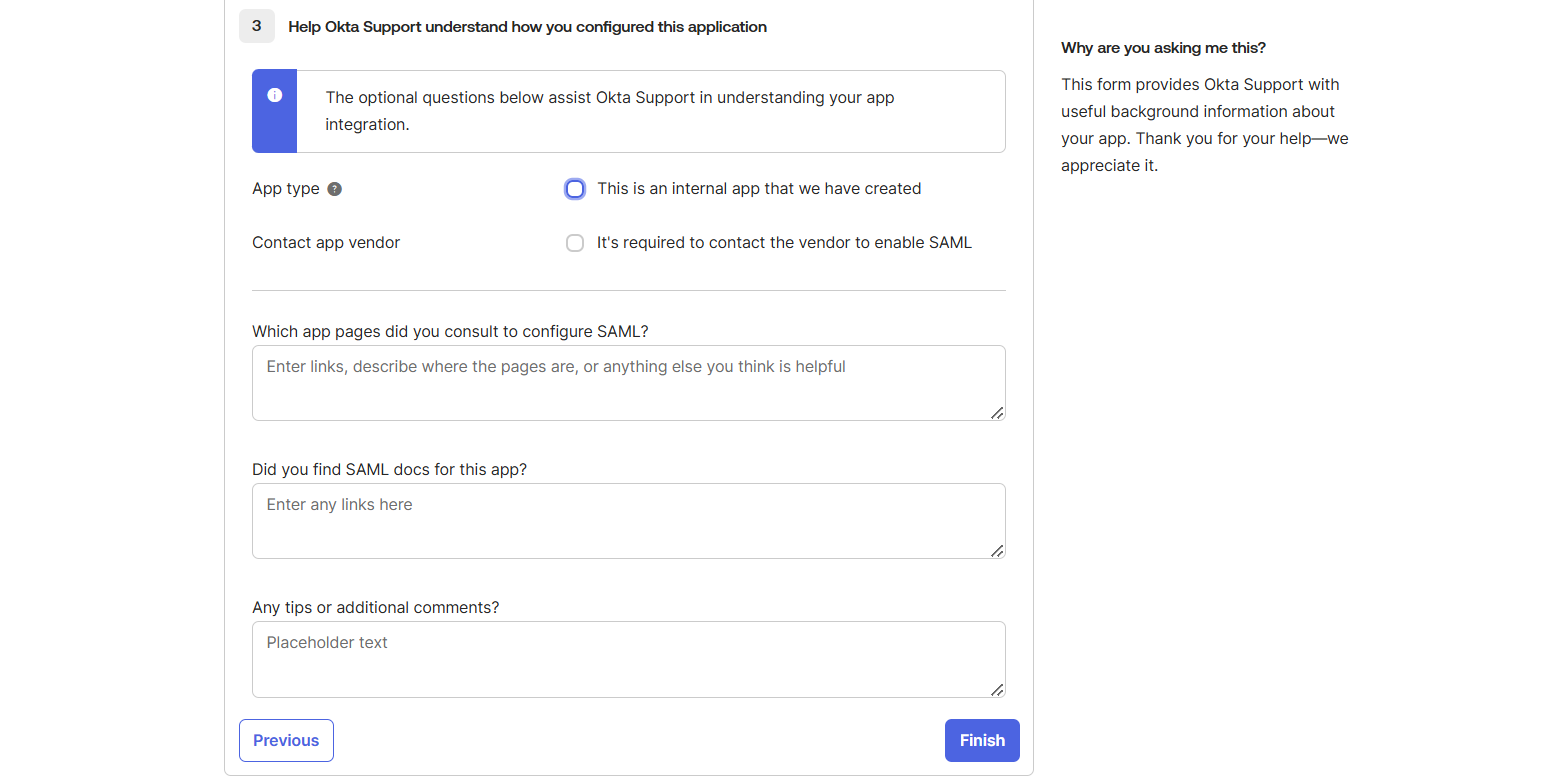Check the internal app checkbox

(575, 189)
